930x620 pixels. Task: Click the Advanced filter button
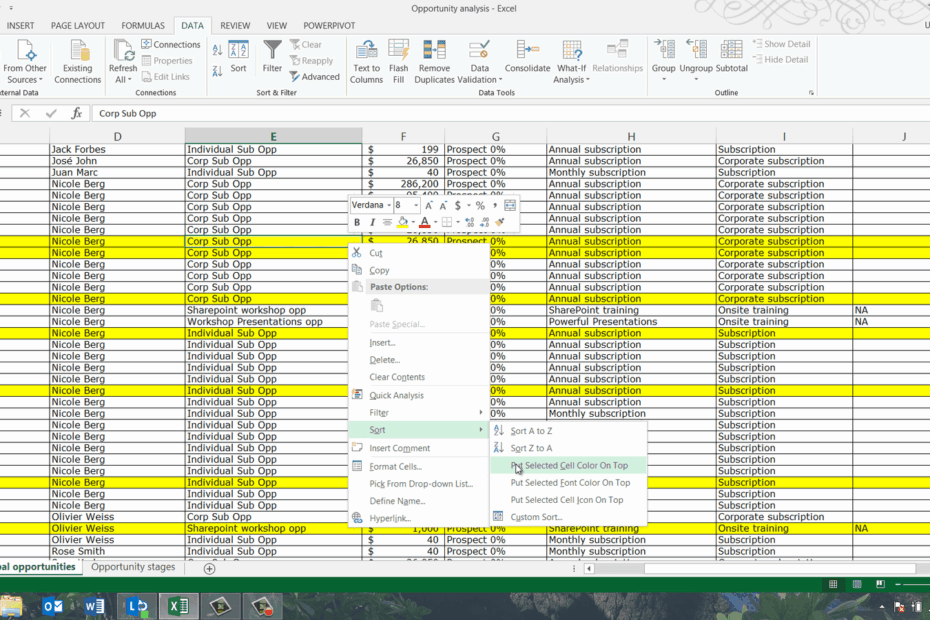pos(314,77)
